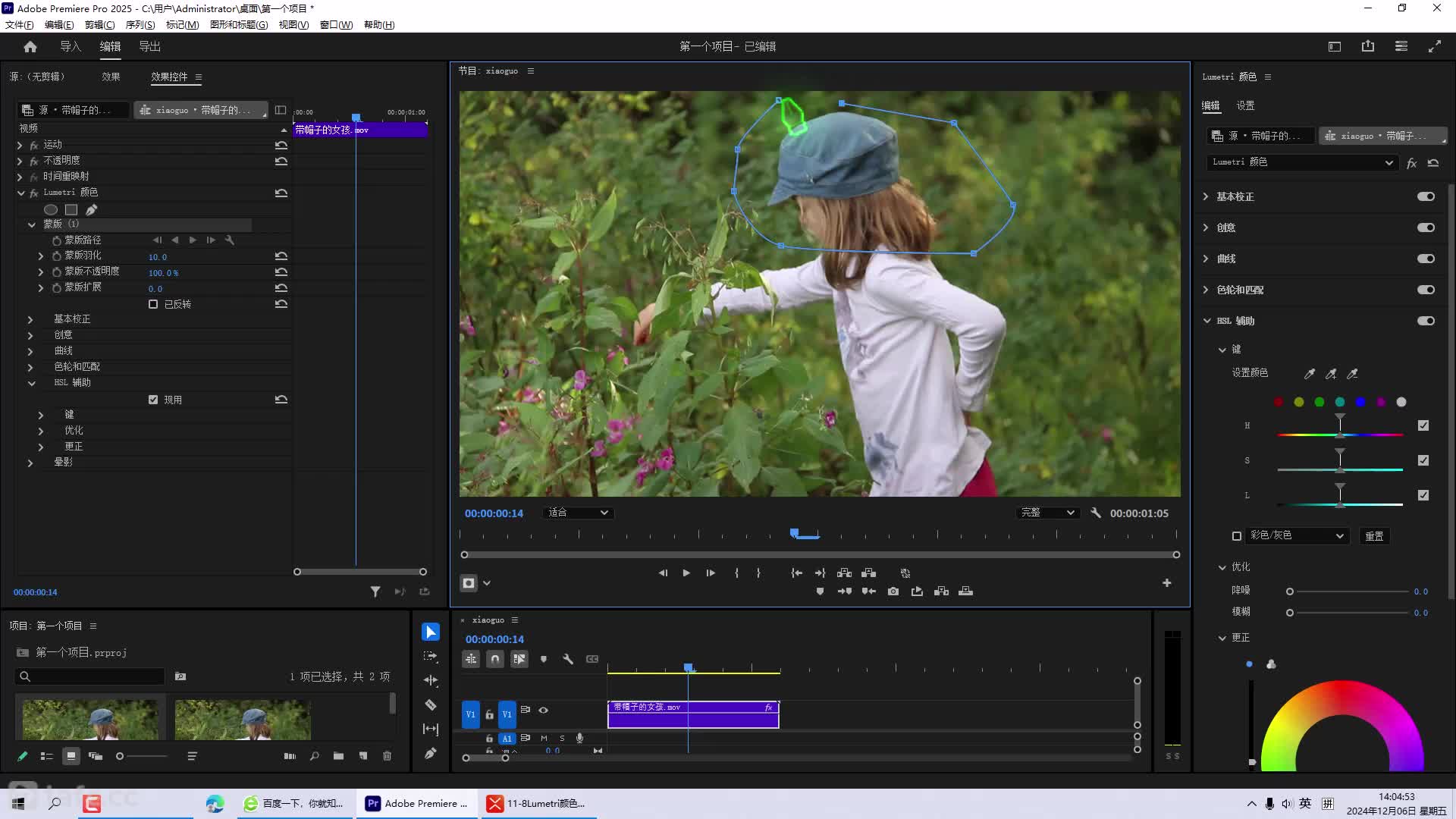Expand the Motion effect properties
This screenshot has width=1456, height=819.
20,145
